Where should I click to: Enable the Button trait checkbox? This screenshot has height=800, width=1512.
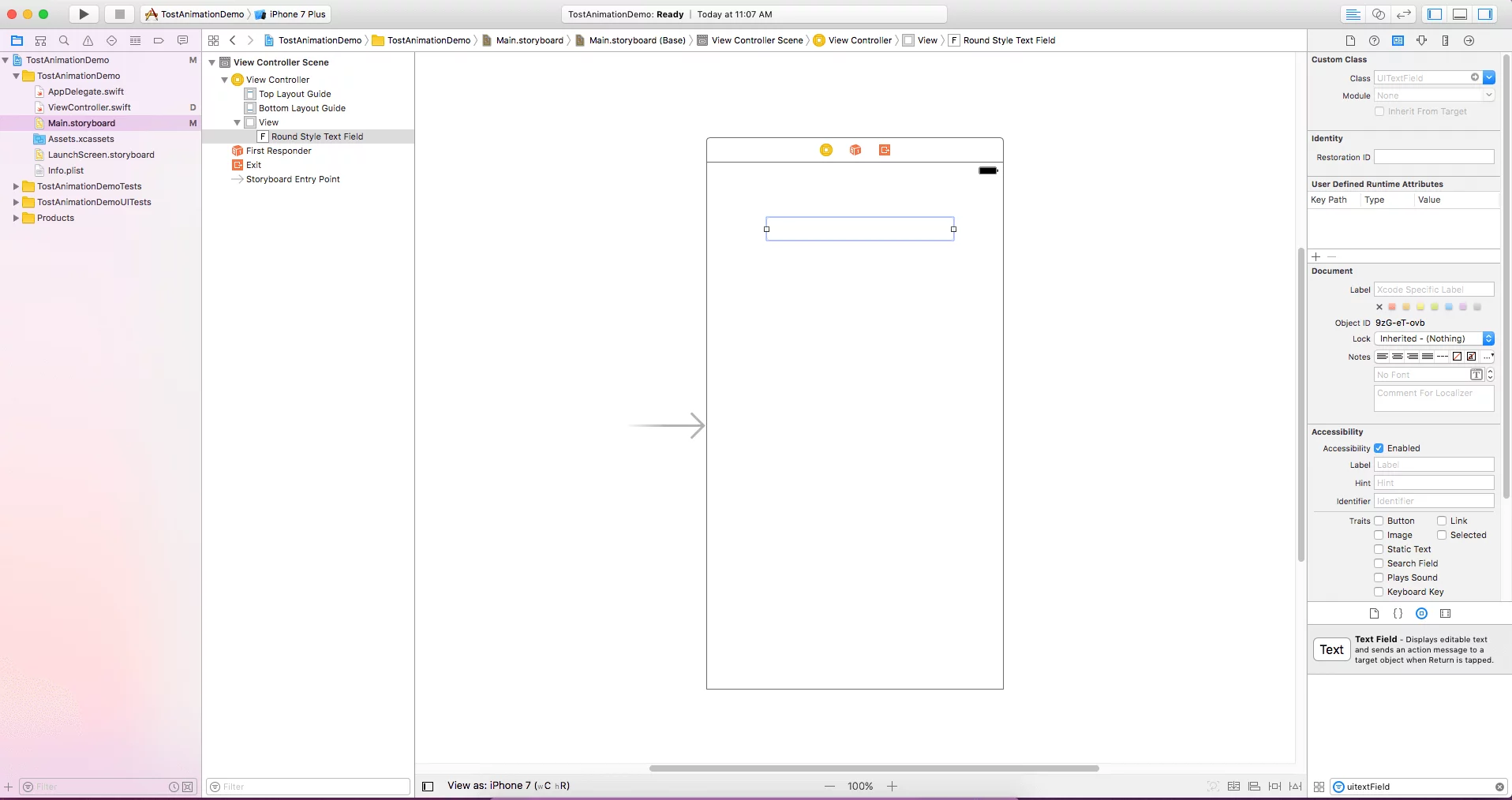(x=1377, y=521)
